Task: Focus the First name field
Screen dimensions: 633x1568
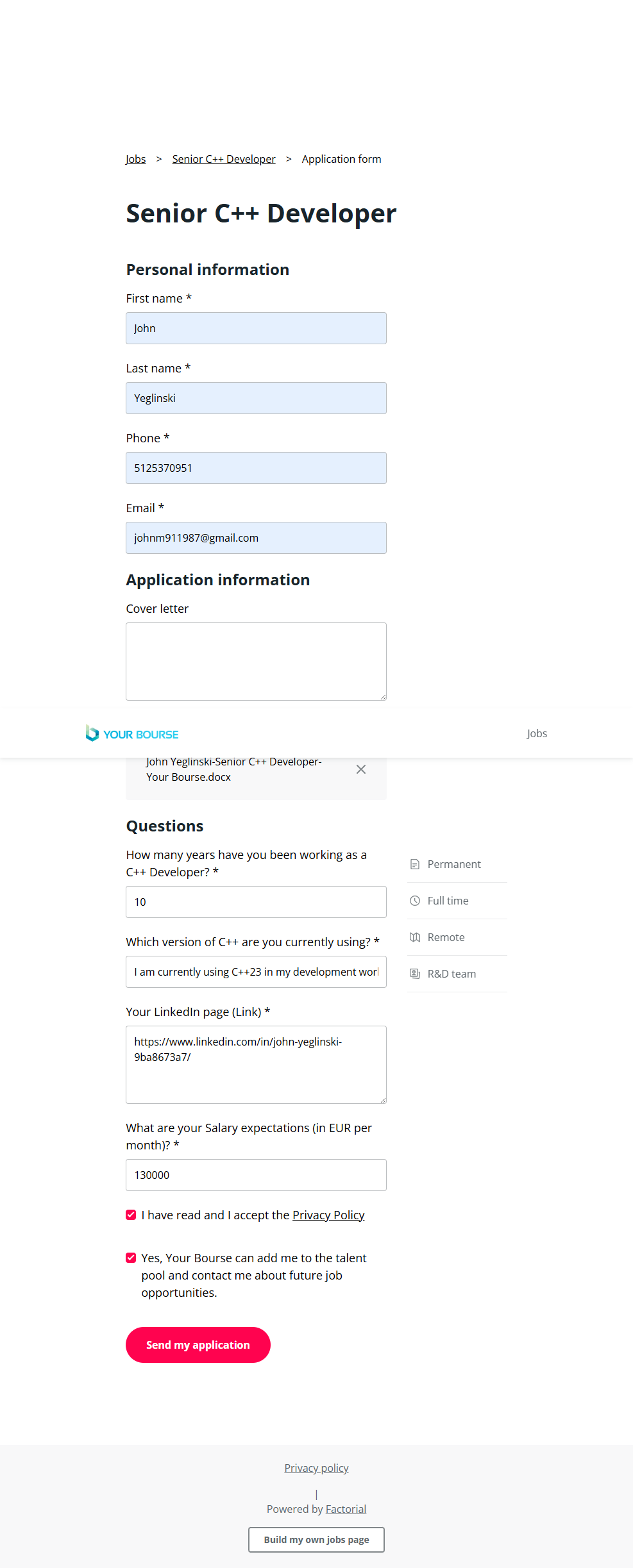Action: coord(256,328)
